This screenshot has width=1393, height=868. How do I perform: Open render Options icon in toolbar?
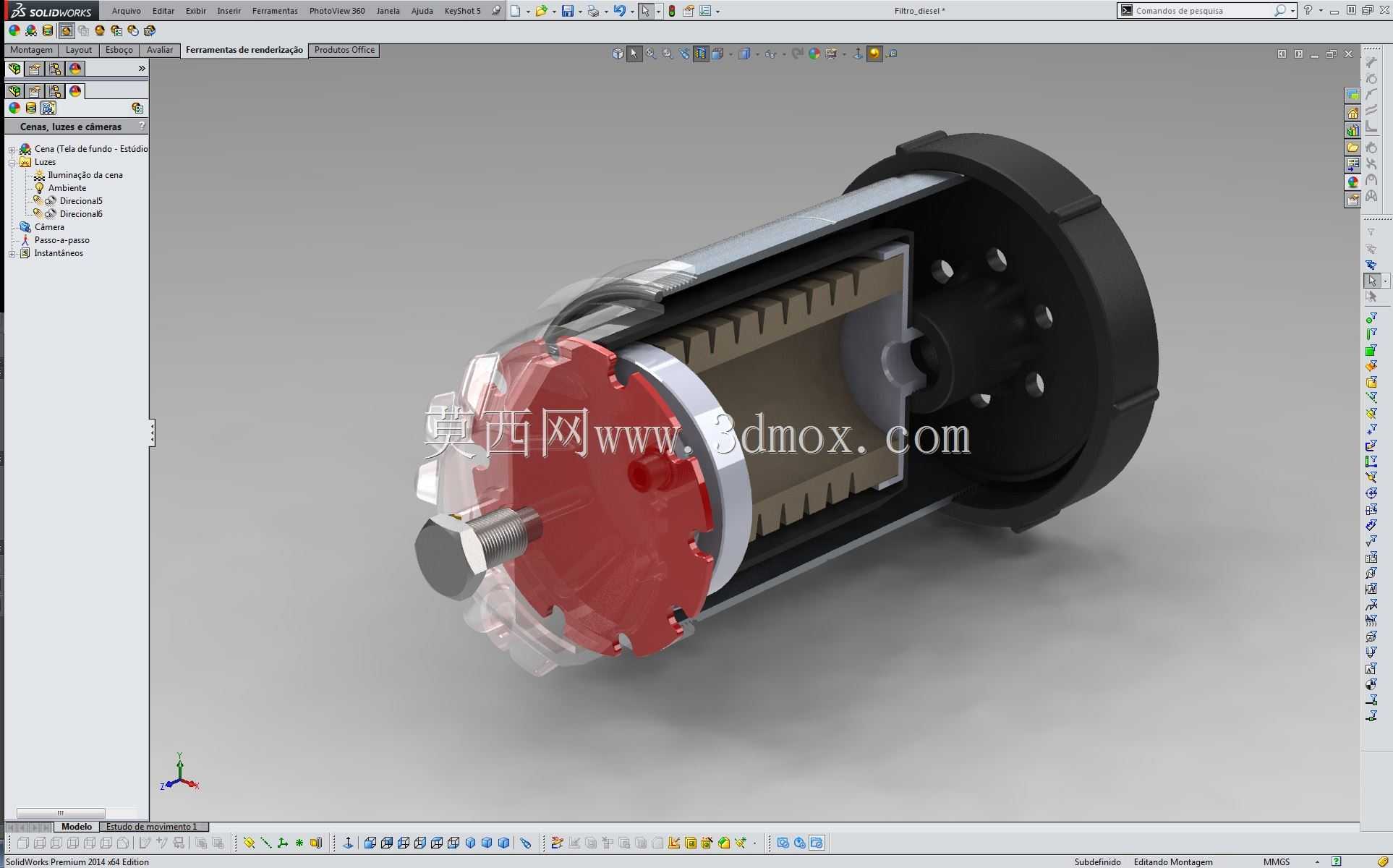[x=116, y=30]
